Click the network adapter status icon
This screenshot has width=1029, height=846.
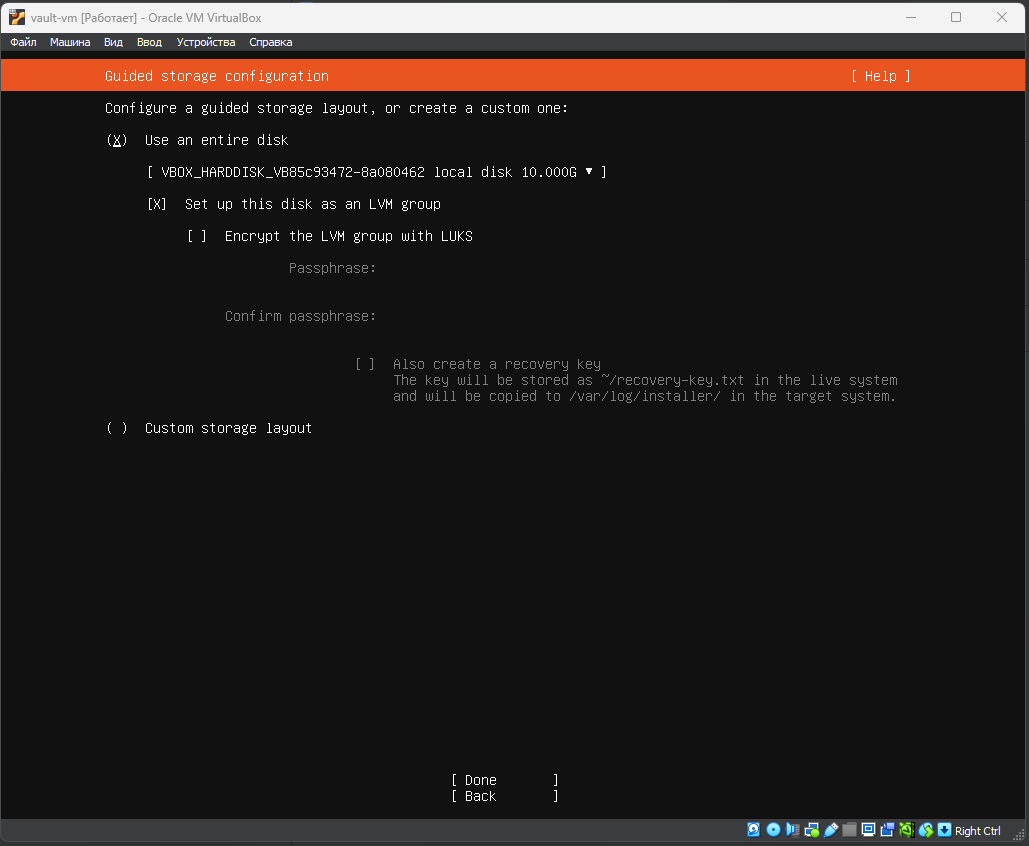click(x=812, y=830)
